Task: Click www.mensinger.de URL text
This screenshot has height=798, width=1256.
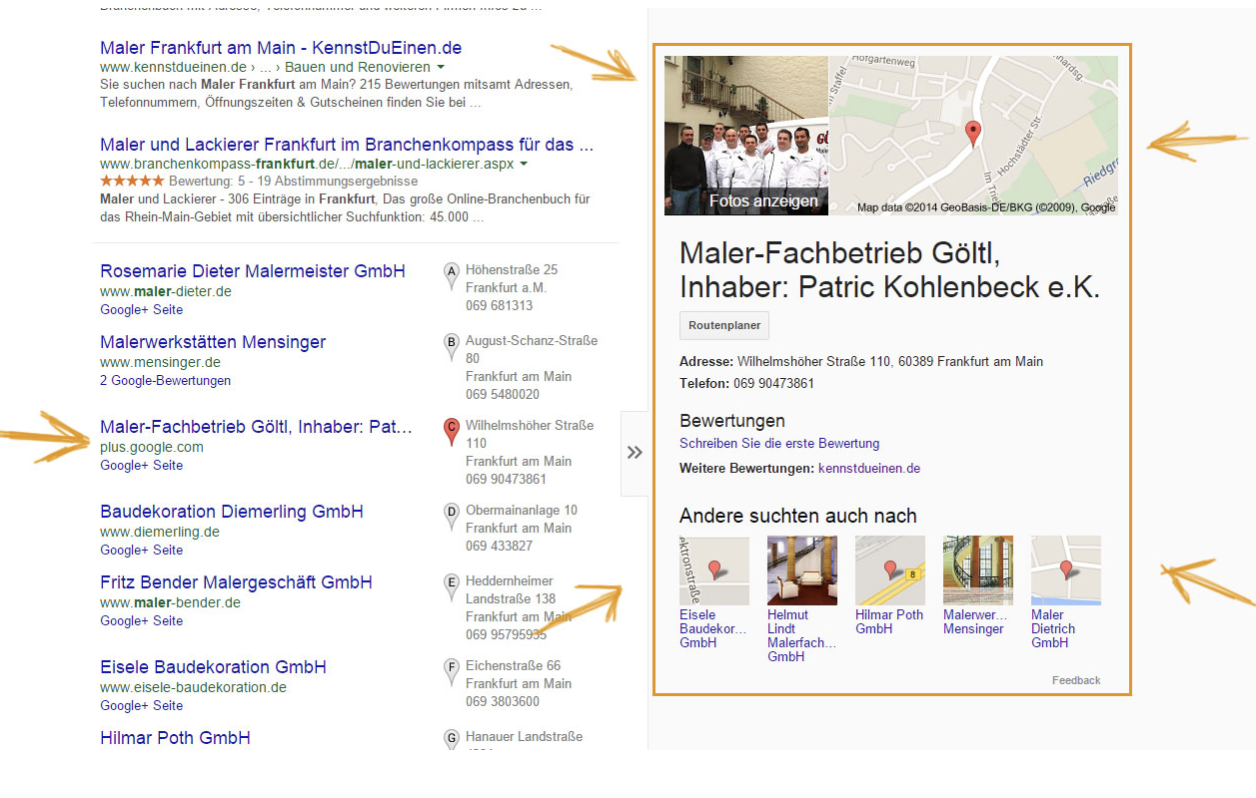Action: pos(160,362)
